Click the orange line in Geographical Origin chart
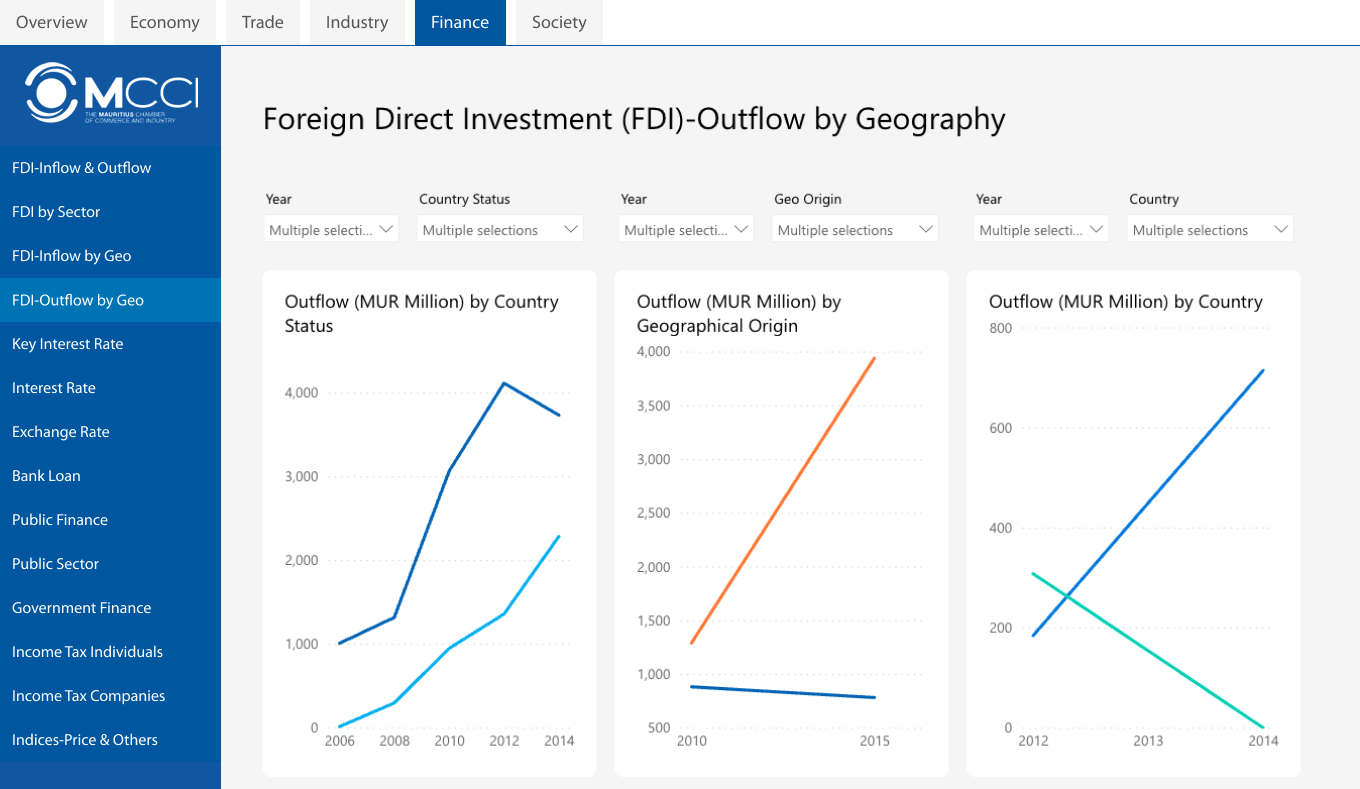 [x=783, y=500]
